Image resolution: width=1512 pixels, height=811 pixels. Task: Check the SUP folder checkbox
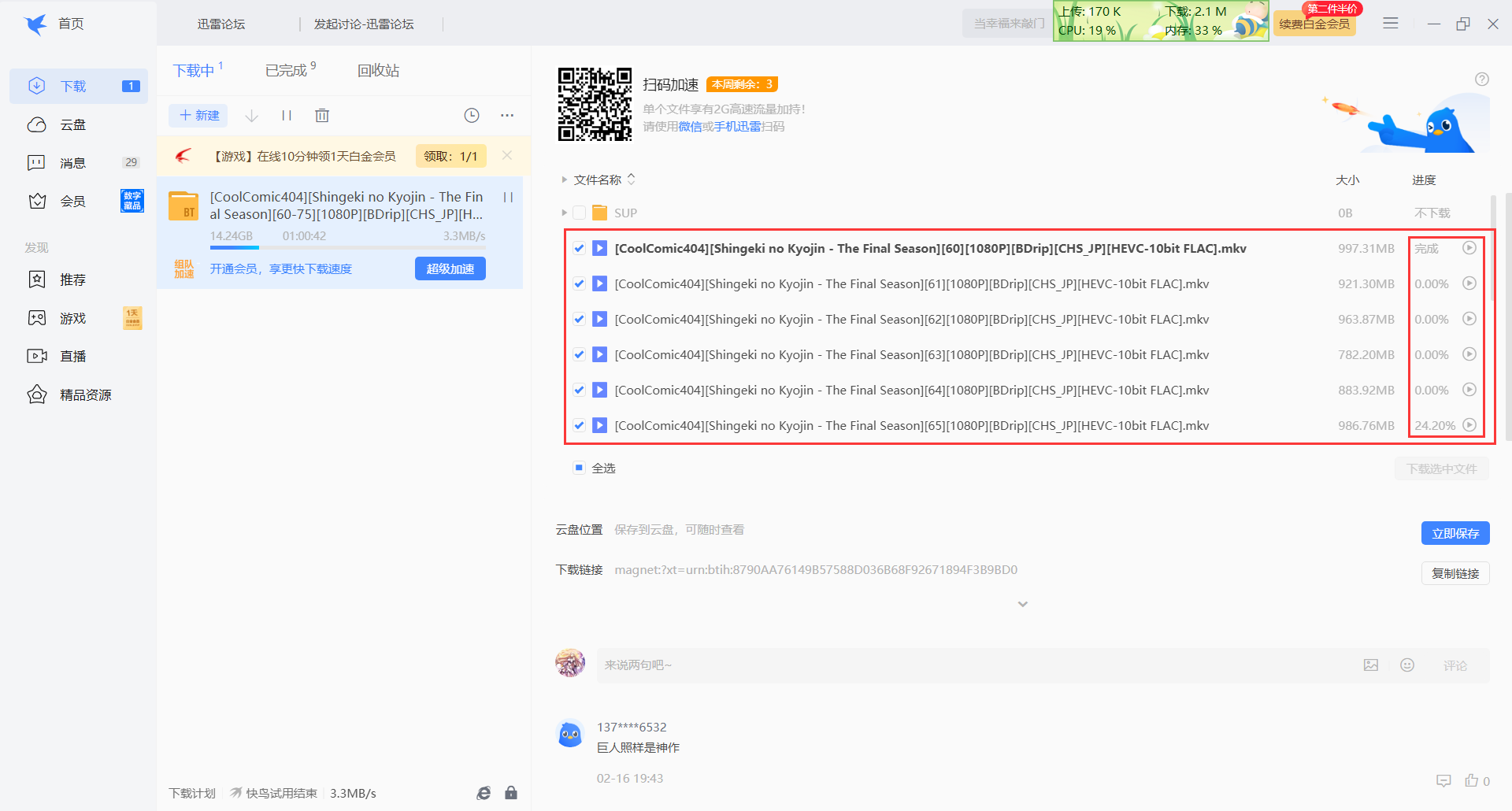pyautogui.click(x=579, y=213)
